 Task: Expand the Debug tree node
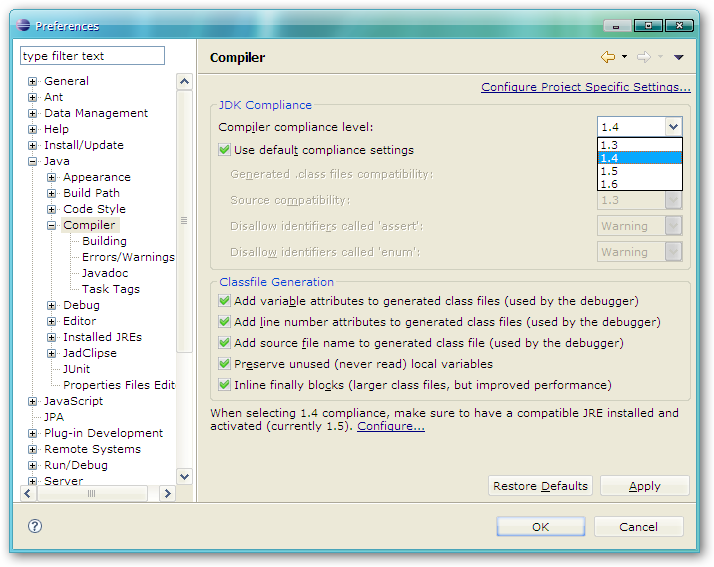[51, 305]
